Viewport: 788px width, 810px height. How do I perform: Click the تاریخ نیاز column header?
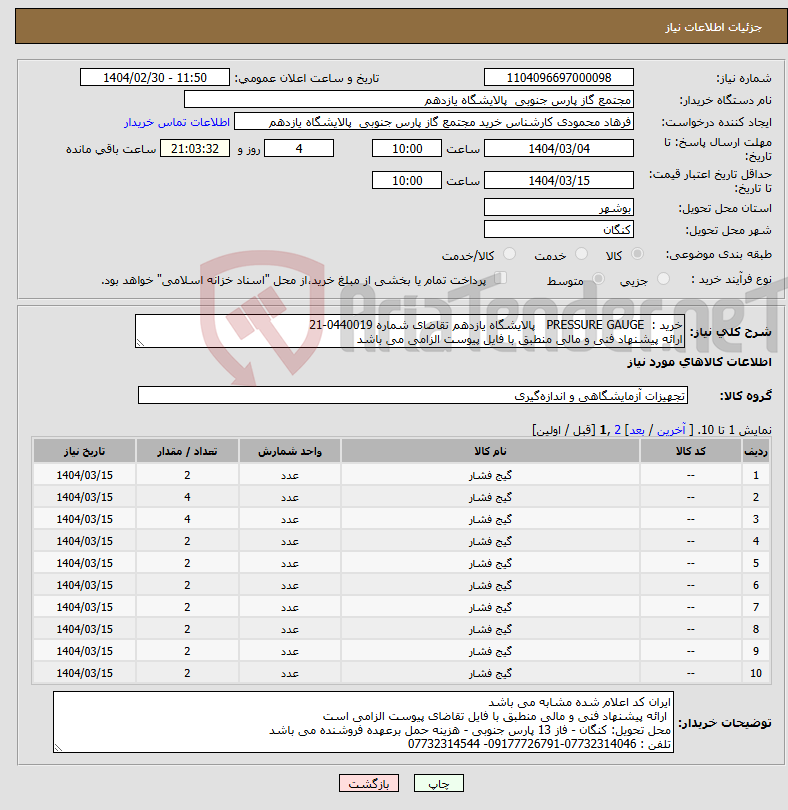tap(85, 451)
